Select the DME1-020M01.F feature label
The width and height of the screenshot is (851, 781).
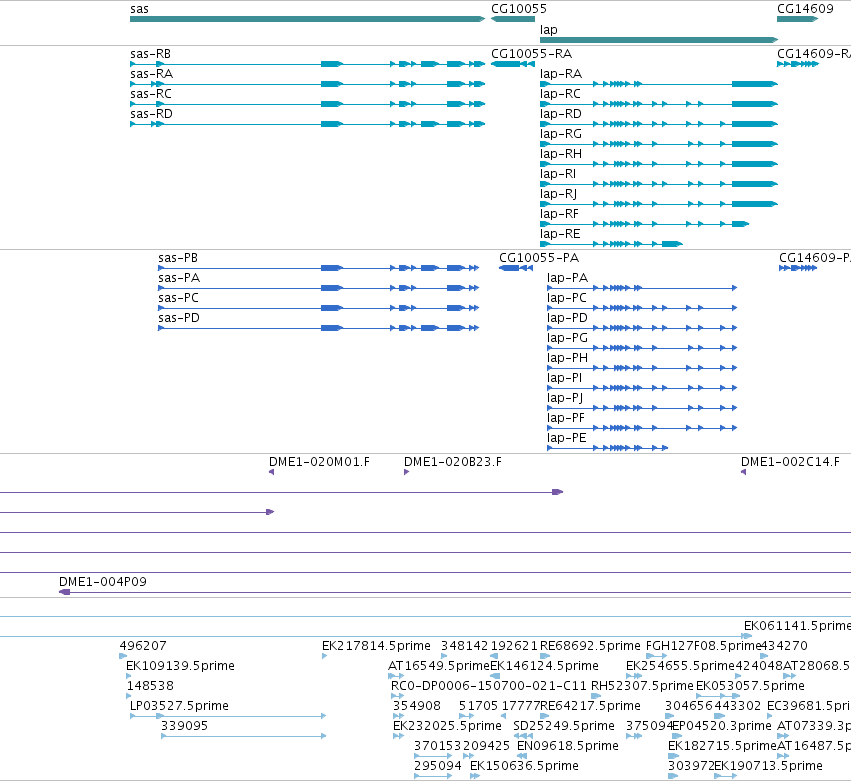pos(319,462)
